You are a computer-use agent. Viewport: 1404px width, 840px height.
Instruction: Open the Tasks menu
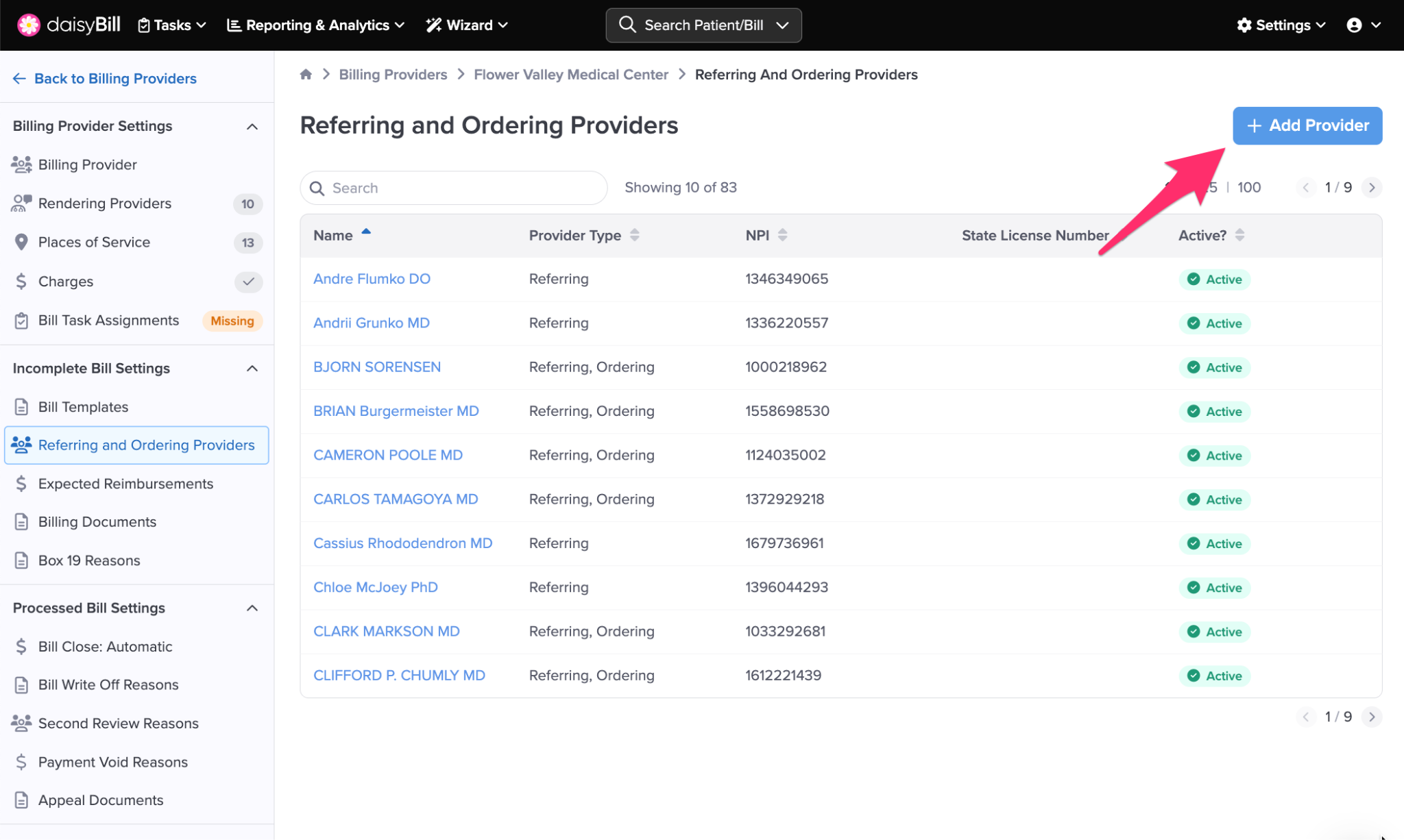[x=172, y=25]
